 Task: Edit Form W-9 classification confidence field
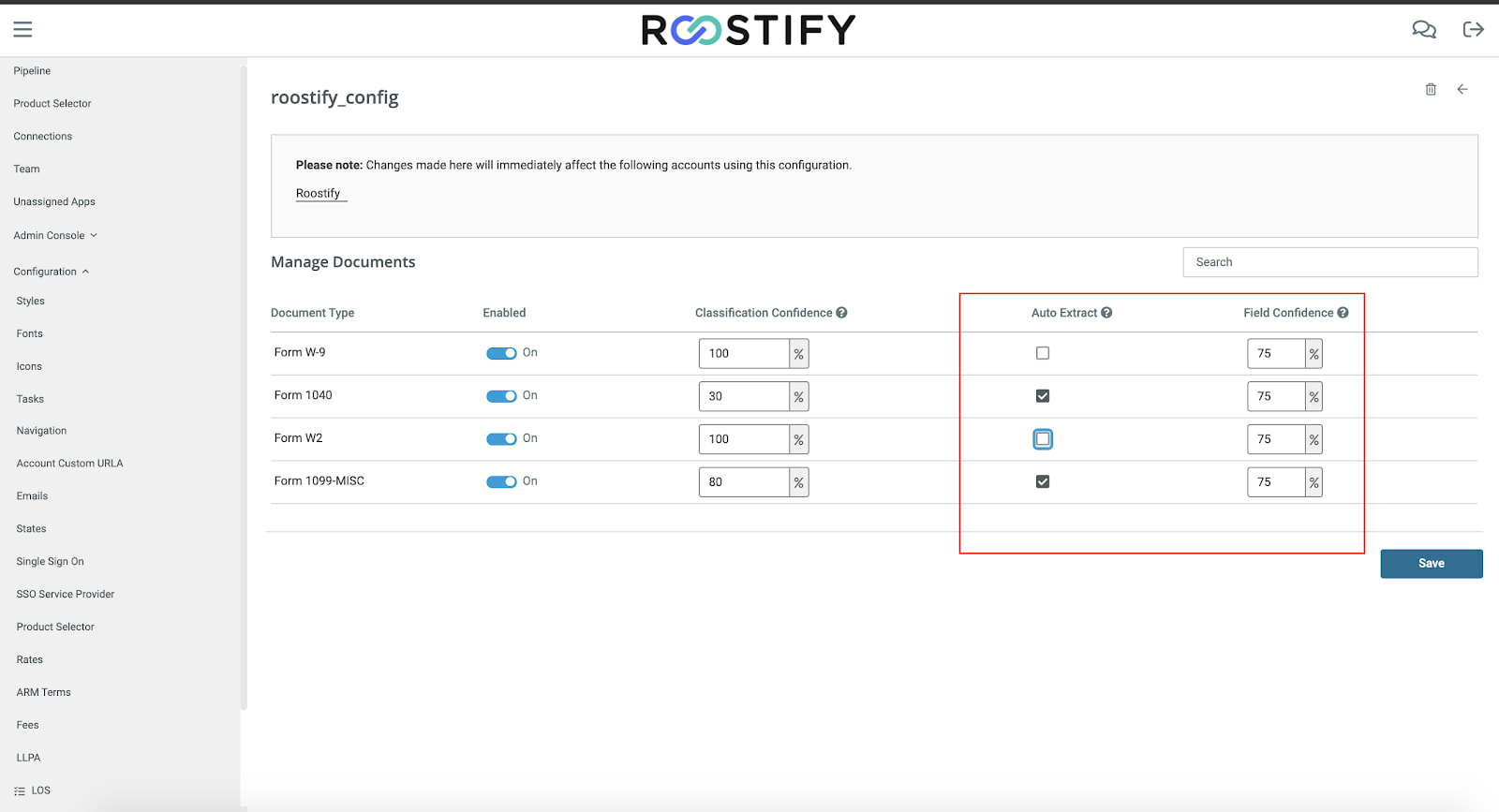coord(744,354)
